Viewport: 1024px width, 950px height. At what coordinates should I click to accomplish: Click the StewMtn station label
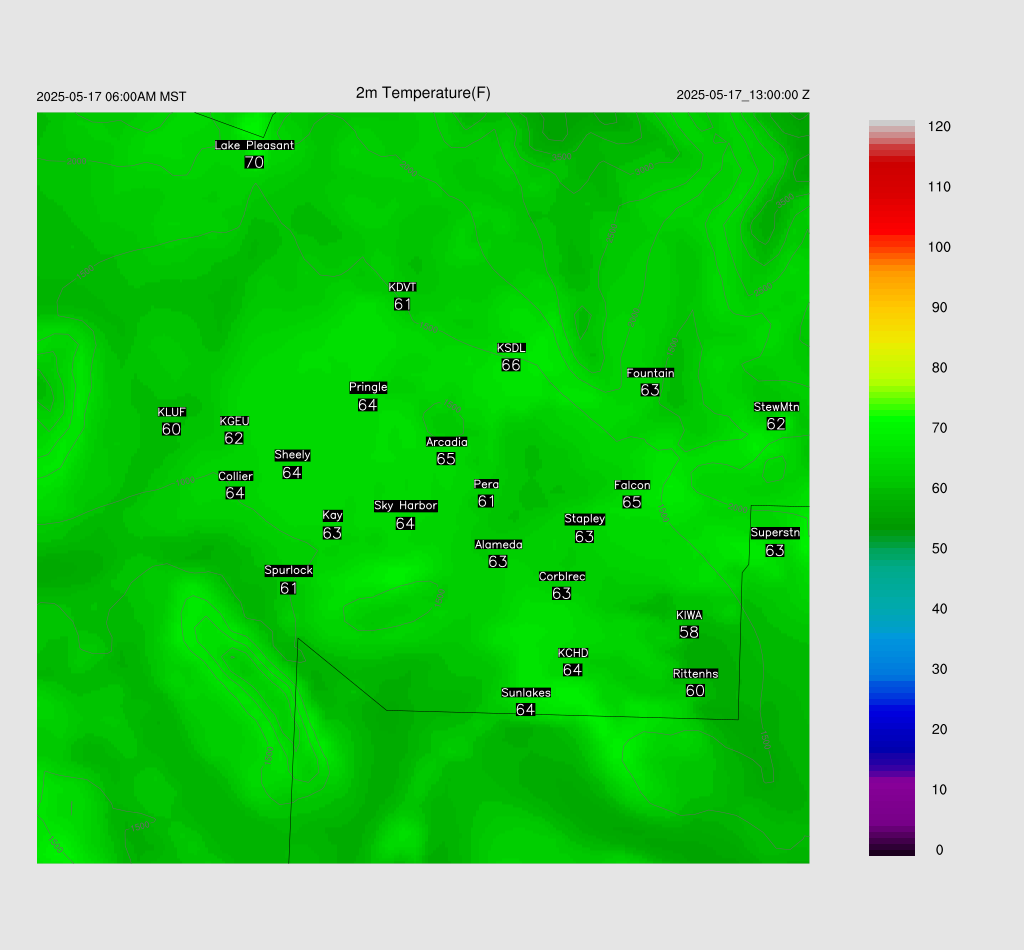click(x=776, y=407)
